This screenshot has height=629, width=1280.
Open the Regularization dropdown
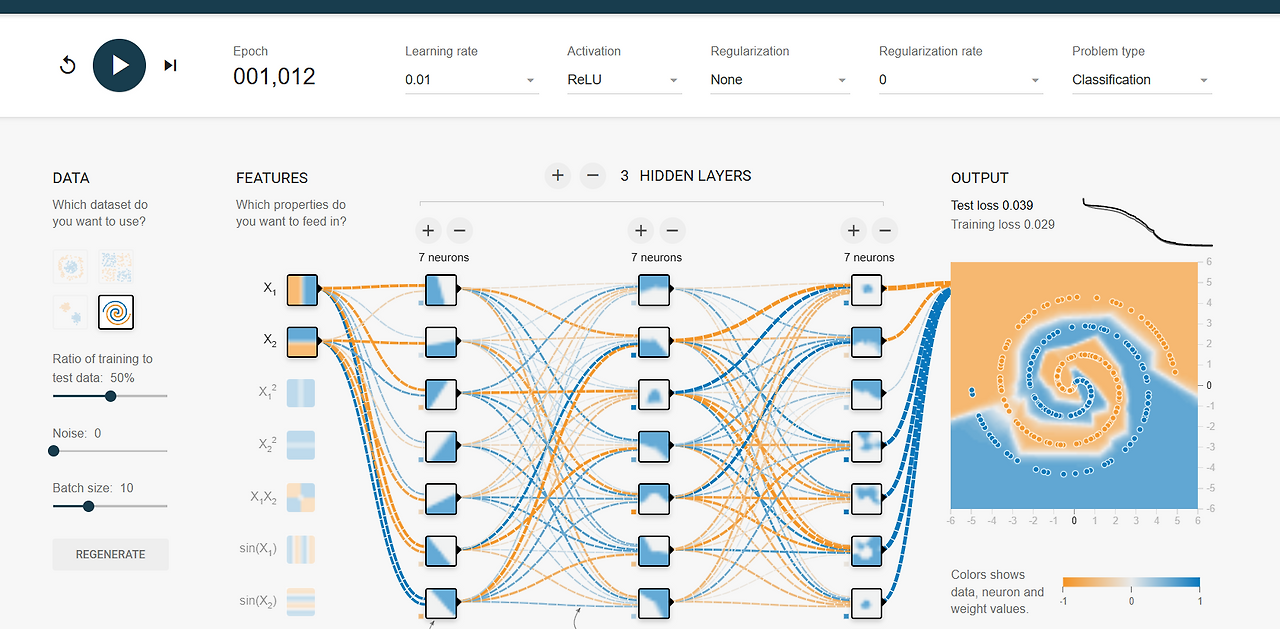tap(779, 80)
